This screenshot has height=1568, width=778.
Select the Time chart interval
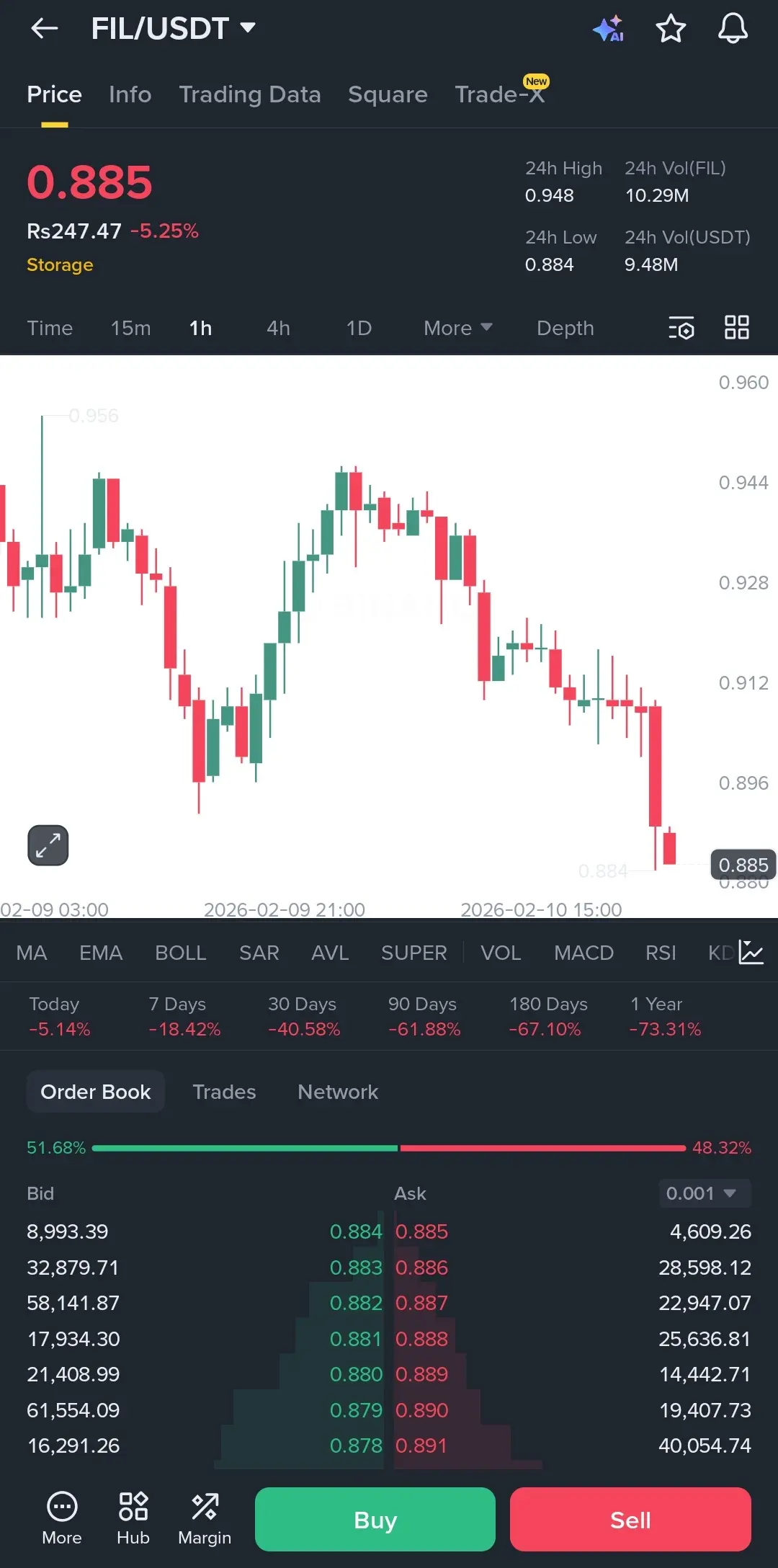[50, 328]
